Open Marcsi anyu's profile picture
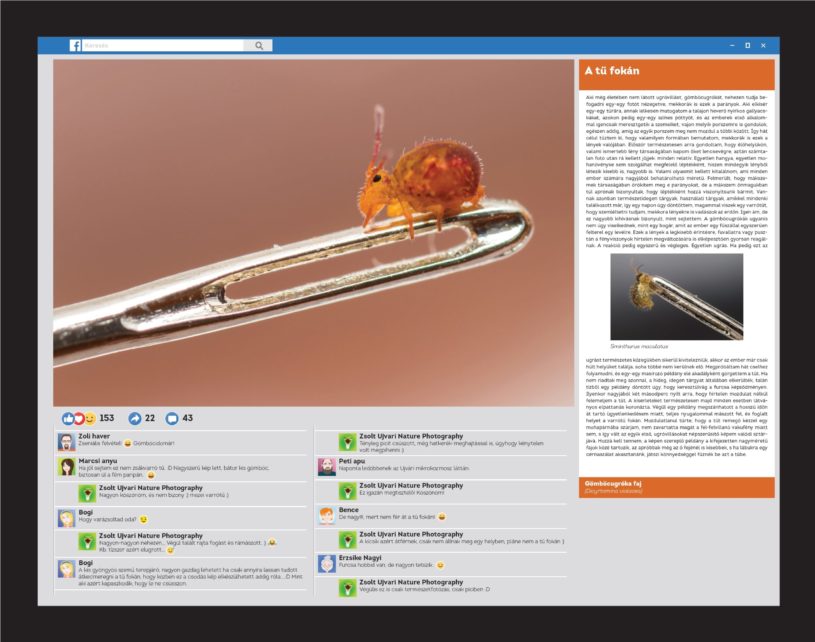The width and height of the screenshot is (815, 642). (66, 467)
